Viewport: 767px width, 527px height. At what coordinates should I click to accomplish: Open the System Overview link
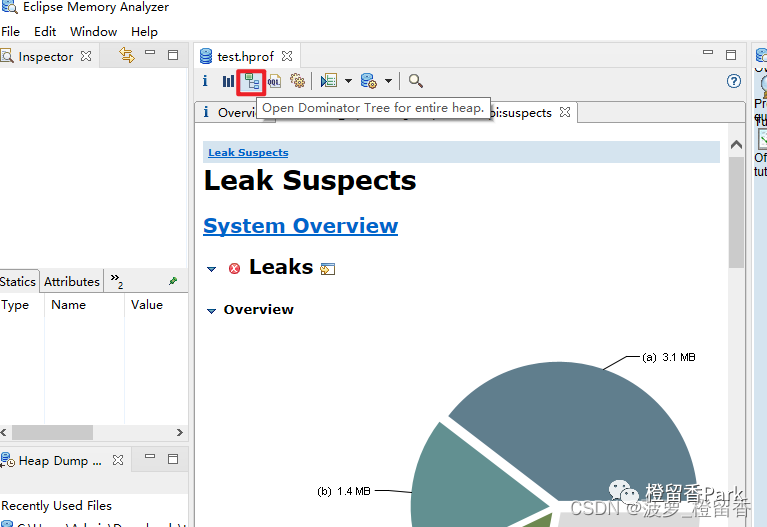click(x=300, y=226)
